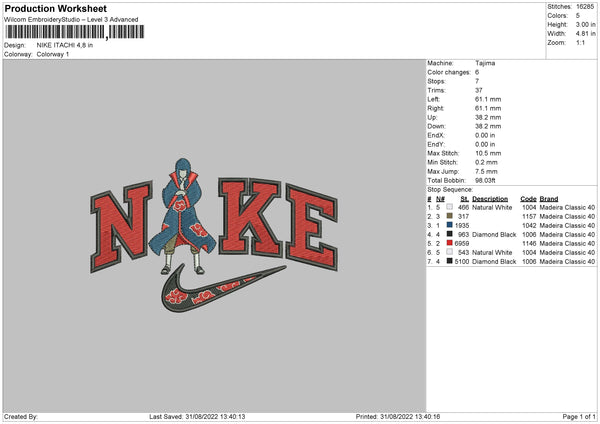This screenshot has height=424, width=600.
Task: Click the "Brand" column header
Action: 549,199
